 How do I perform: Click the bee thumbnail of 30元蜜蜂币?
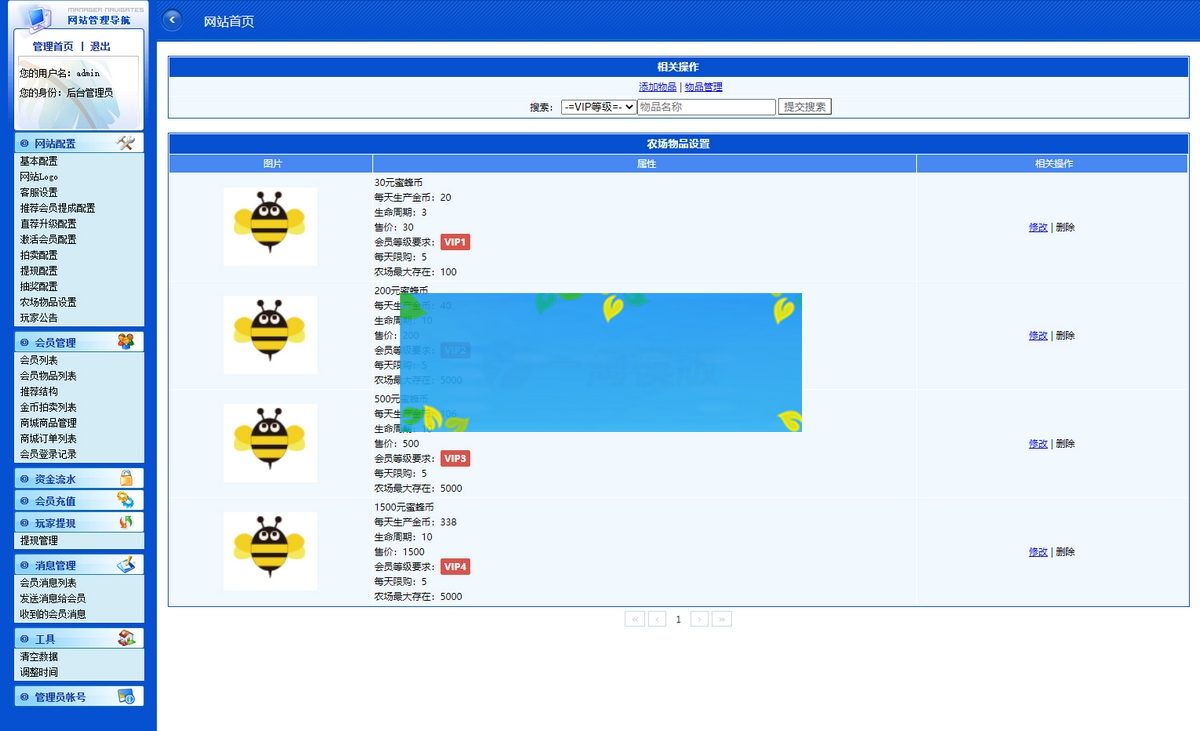click(x=270, y=226)
